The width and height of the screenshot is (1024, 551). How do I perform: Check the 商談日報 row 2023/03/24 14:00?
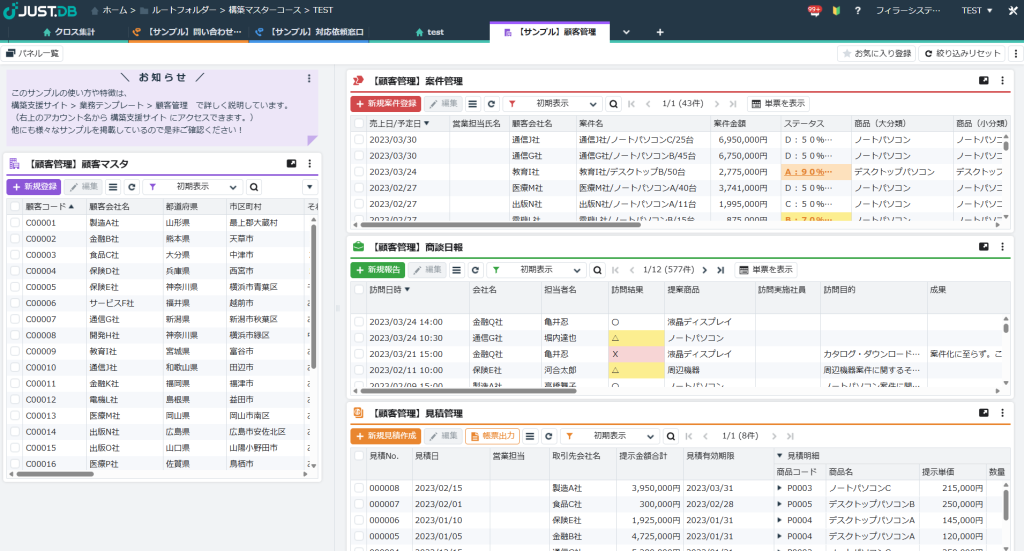point(359,322)
